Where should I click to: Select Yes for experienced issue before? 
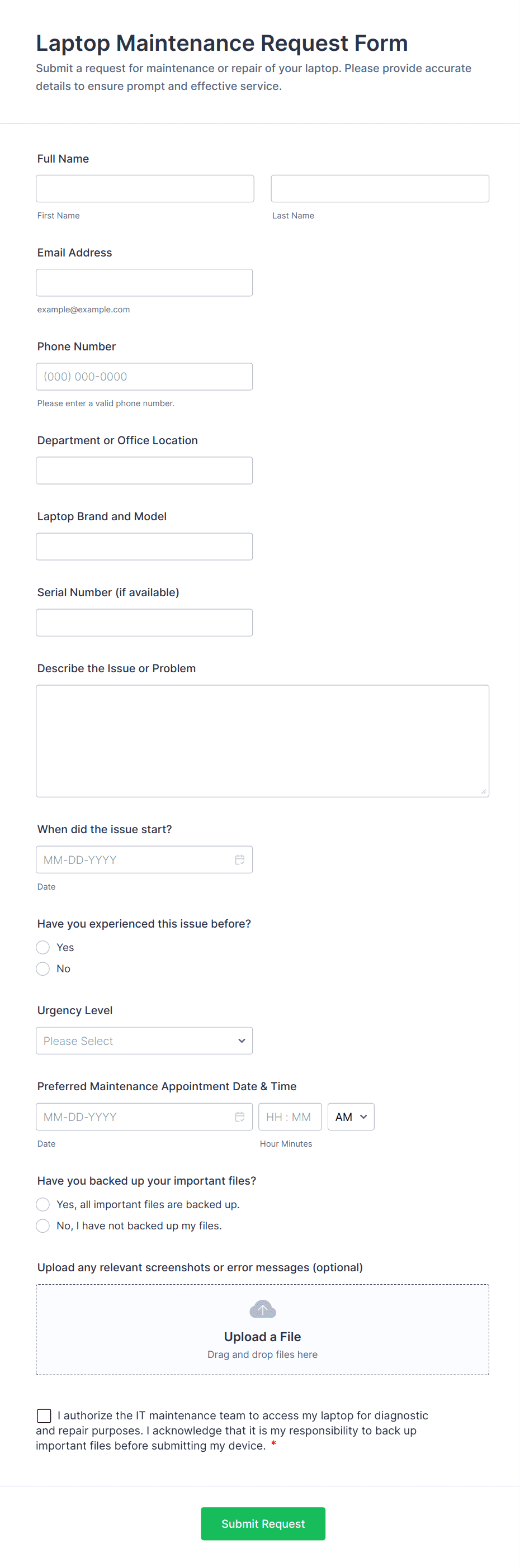coord(43,947)
